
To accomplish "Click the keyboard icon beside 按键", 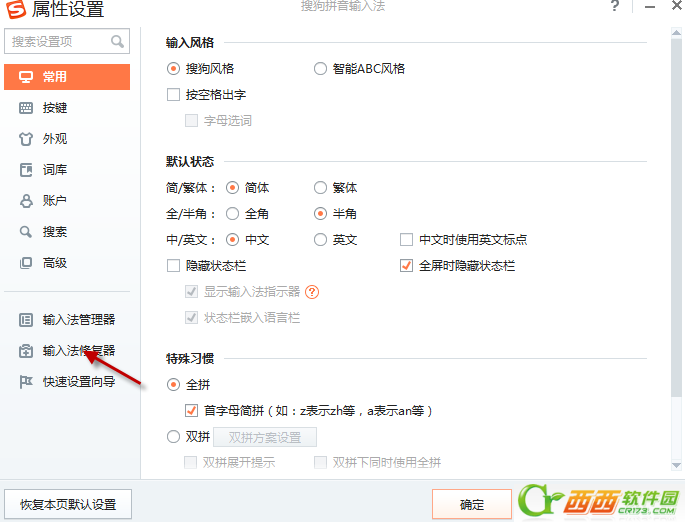I will (26, 108).
